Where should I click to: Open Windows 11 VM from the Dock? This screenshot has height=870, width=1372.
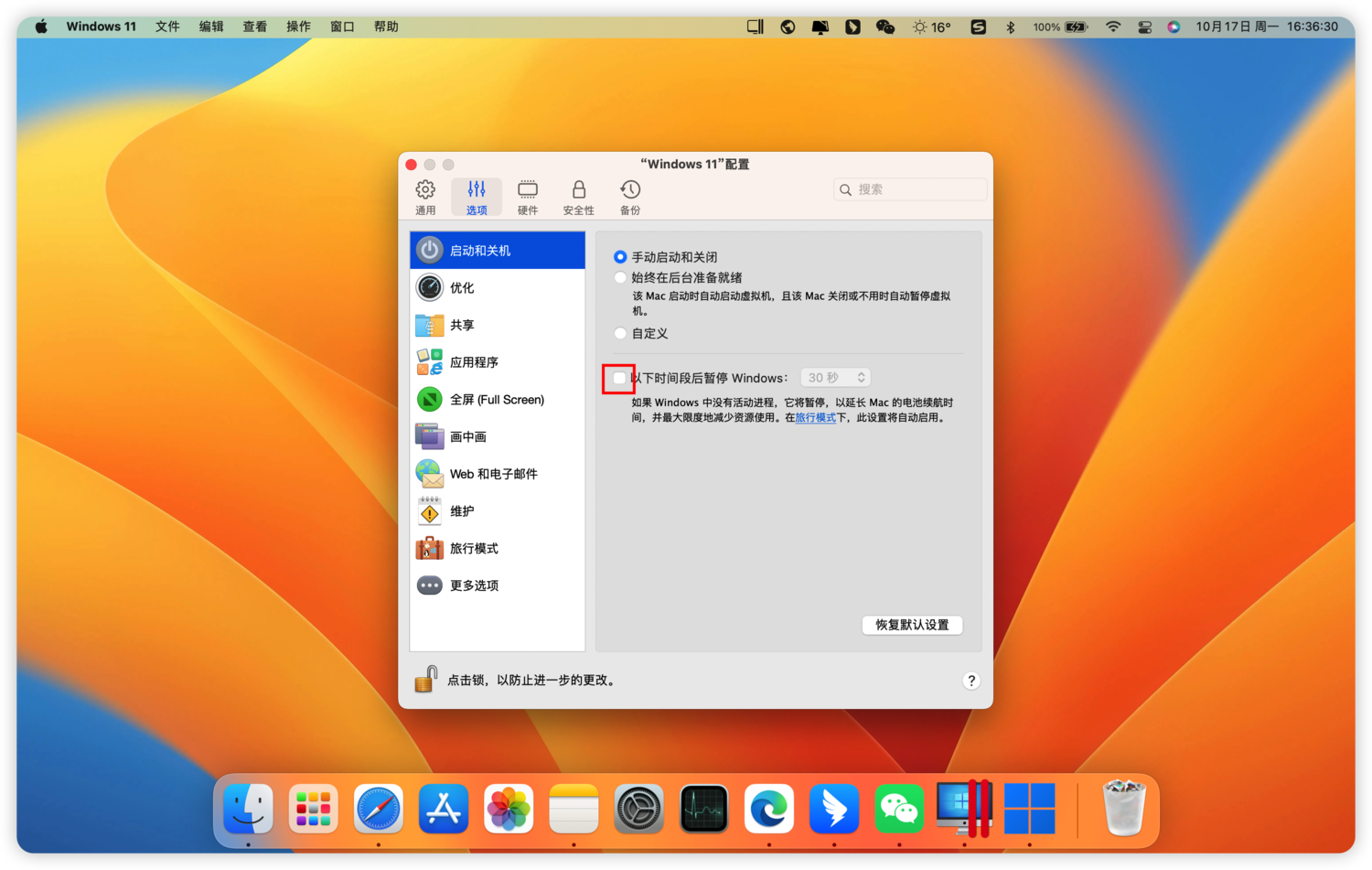(1030, 809)
